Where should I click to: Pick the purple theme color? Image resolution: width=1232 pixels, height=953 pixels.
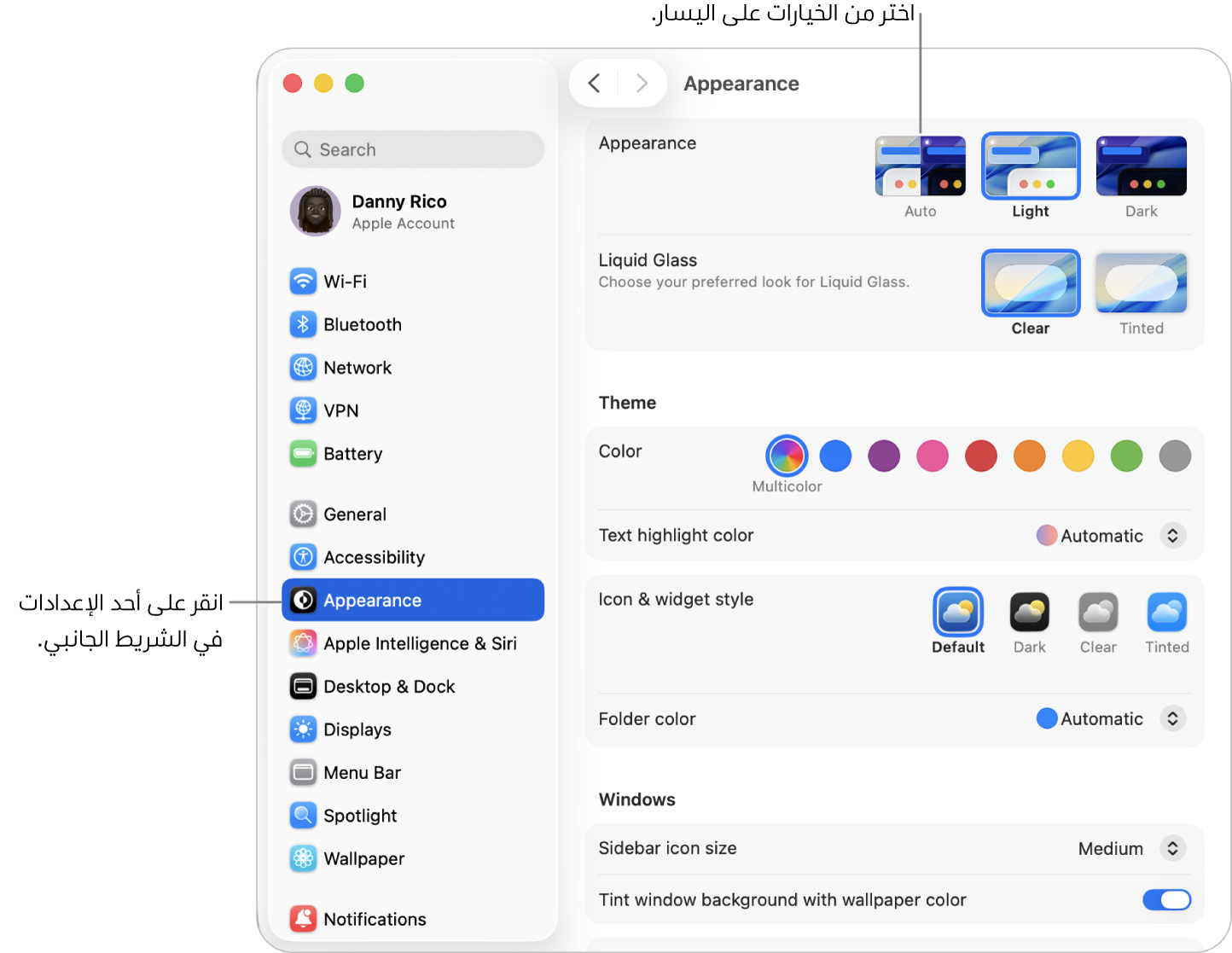coord(884,456)
